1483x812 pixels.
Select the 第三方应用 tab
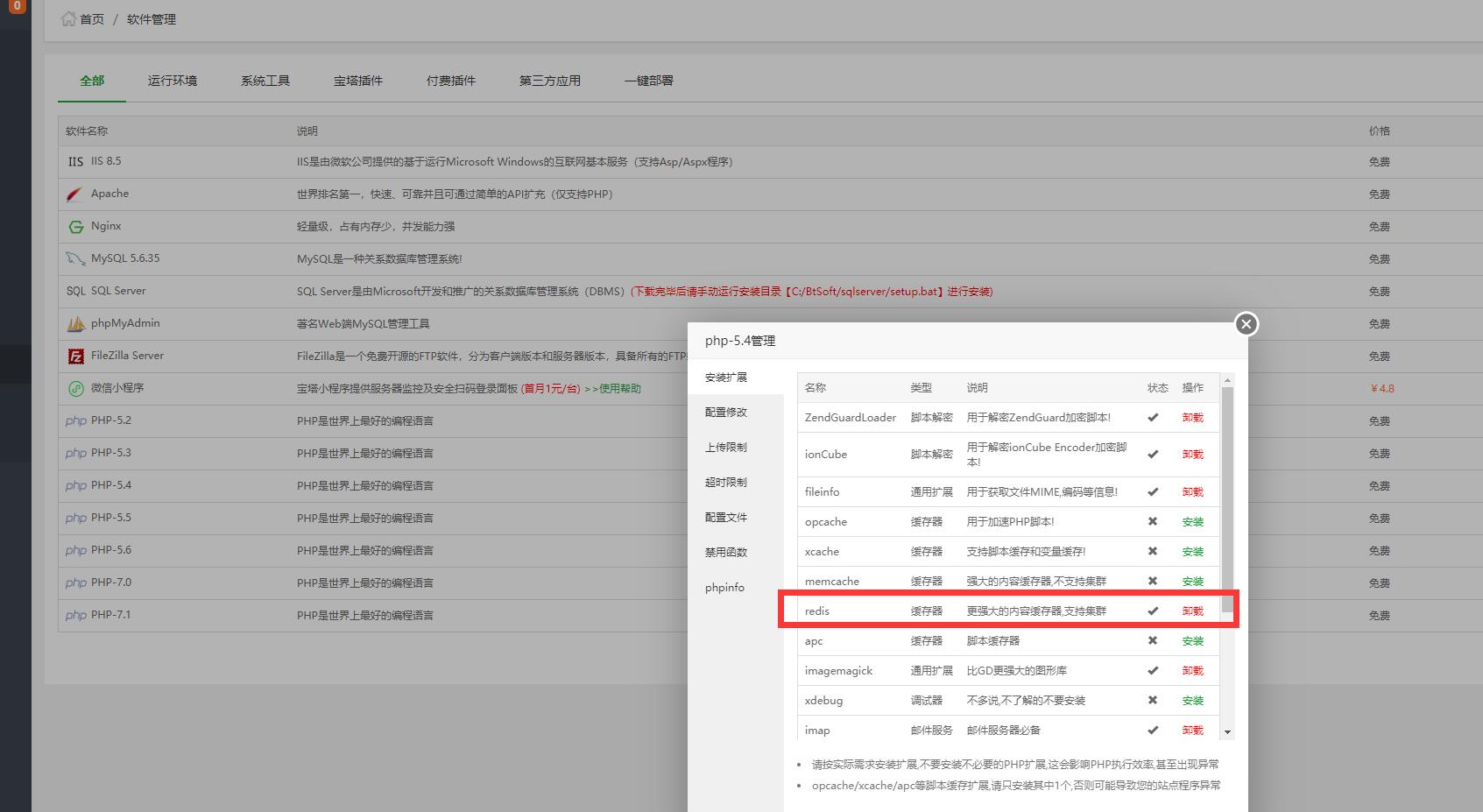[550, 81]
